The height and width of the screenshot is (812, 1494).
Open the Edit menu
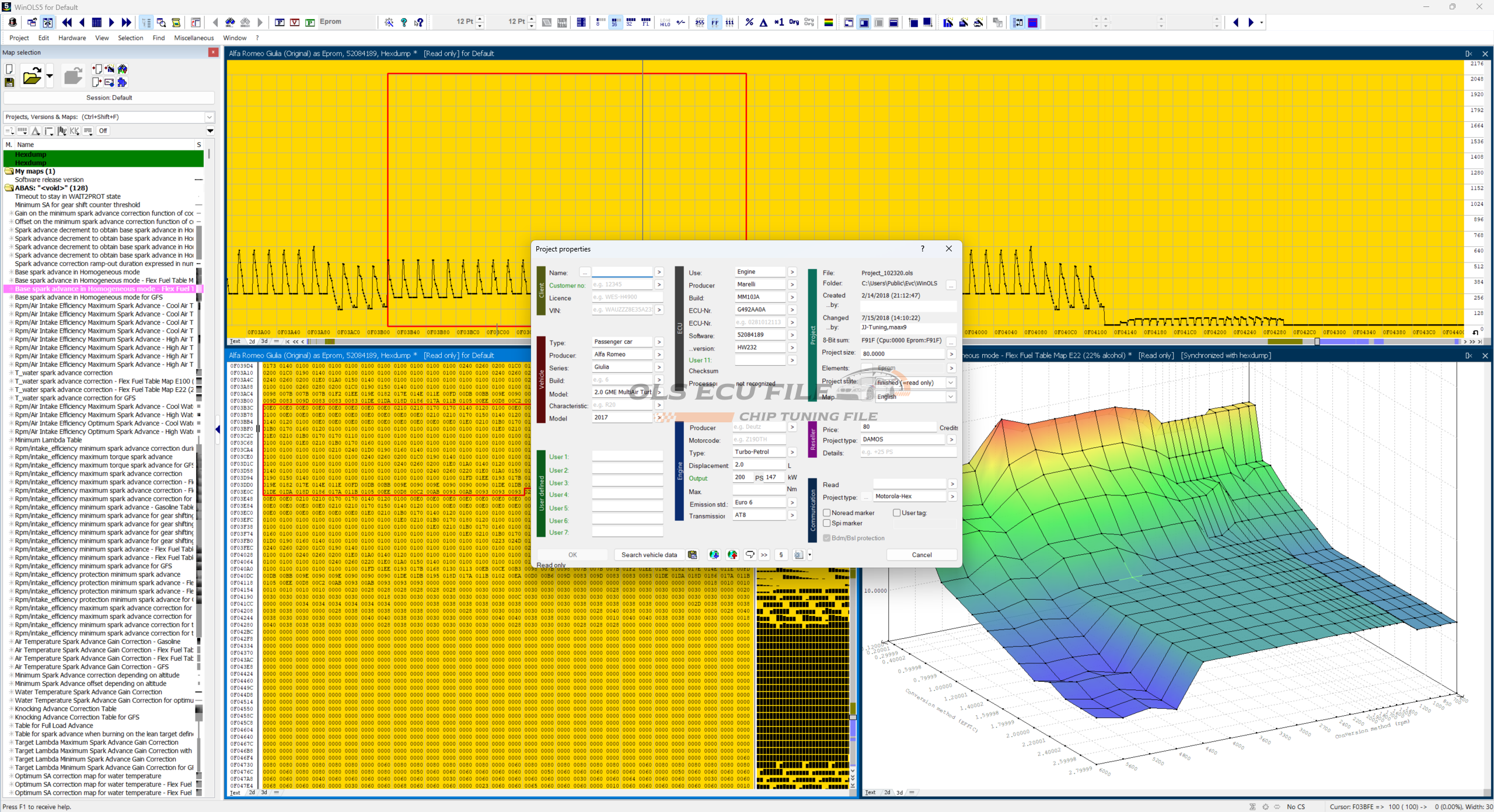pyautogui.click(x=44, y=38)
